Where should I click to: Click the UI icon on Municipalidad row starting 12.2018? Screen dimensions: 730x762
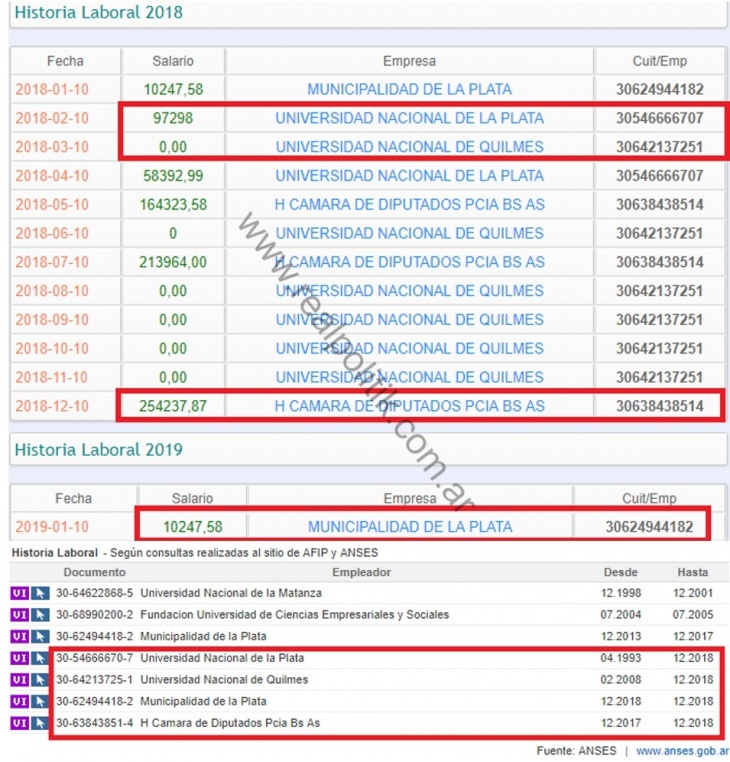[19, 701]
